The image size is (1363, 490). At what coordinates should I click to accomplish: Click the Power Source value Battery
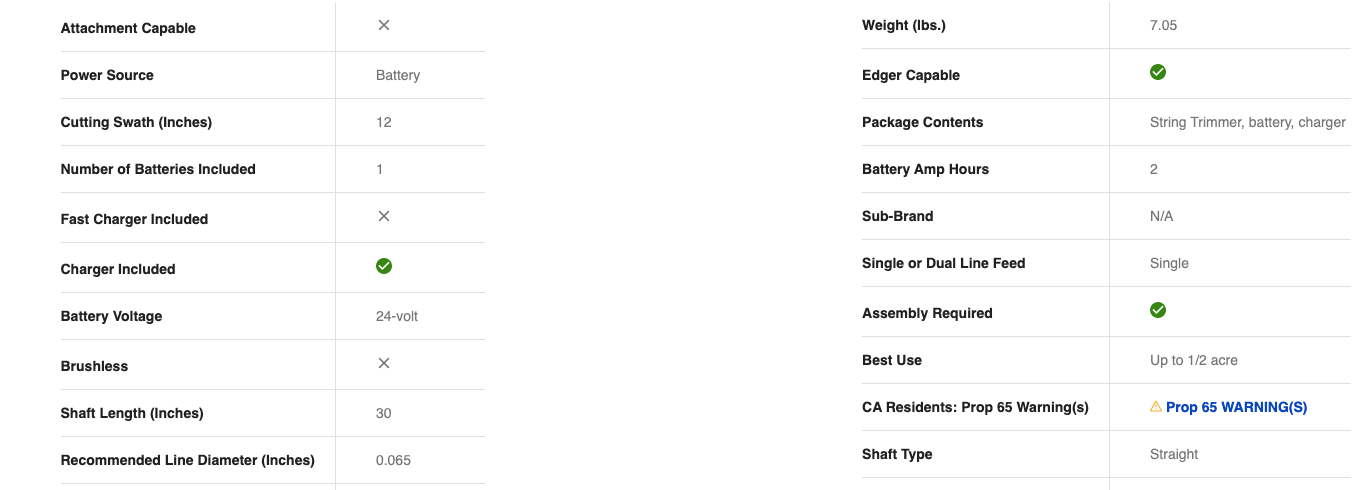click(398, 75)
